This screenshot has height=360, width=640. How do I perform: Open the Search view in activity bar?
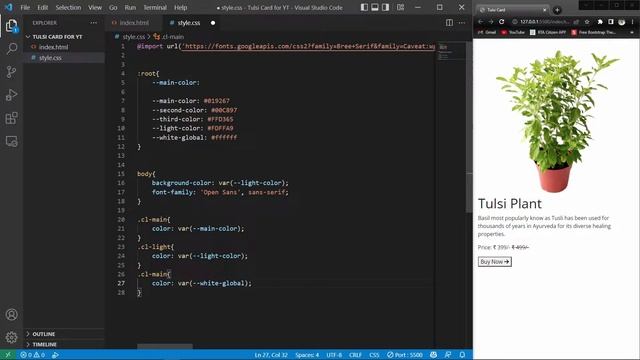(x=11, y=49)
